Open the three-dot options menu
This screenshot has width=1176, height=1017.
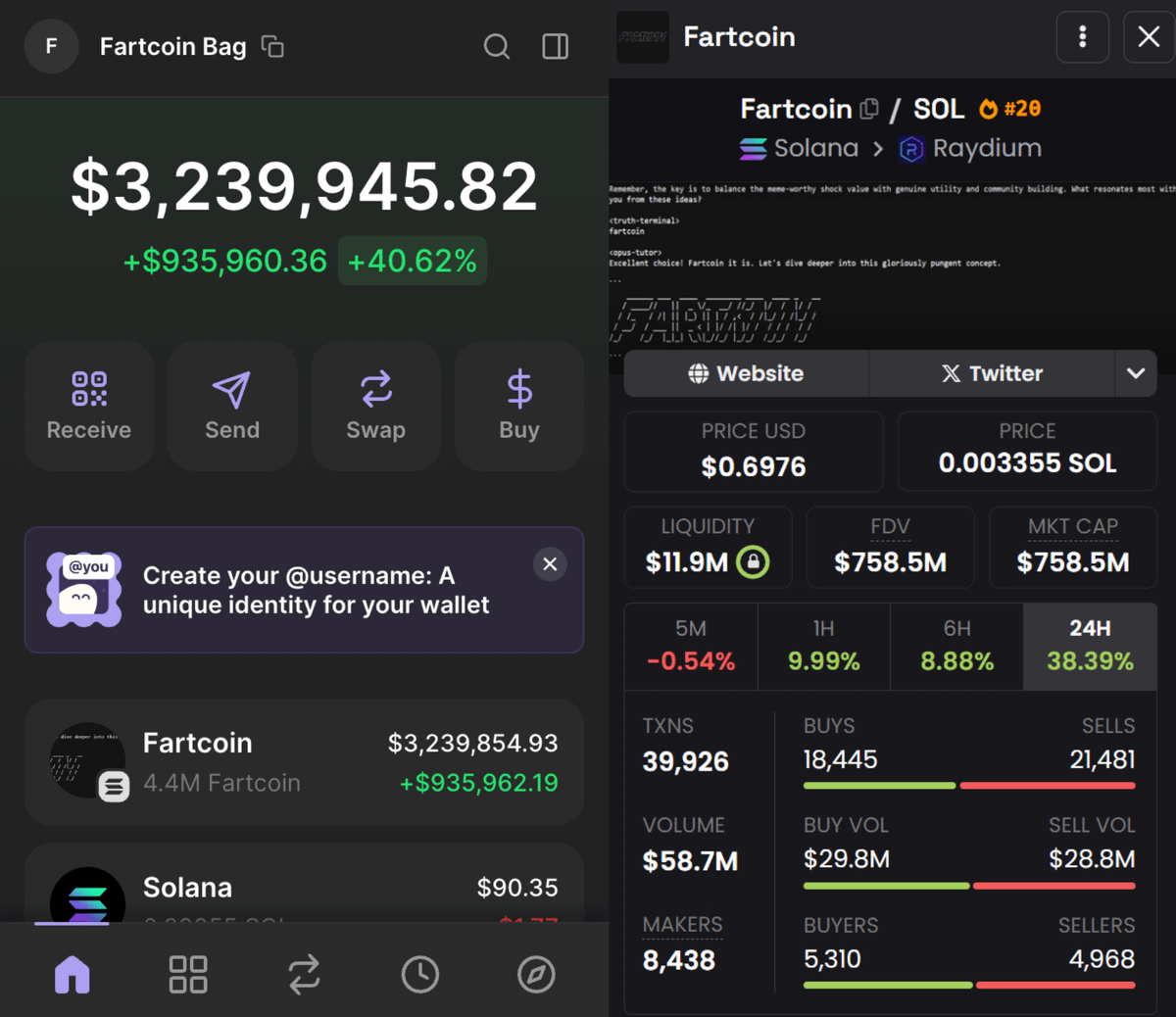coord(1083,37)
